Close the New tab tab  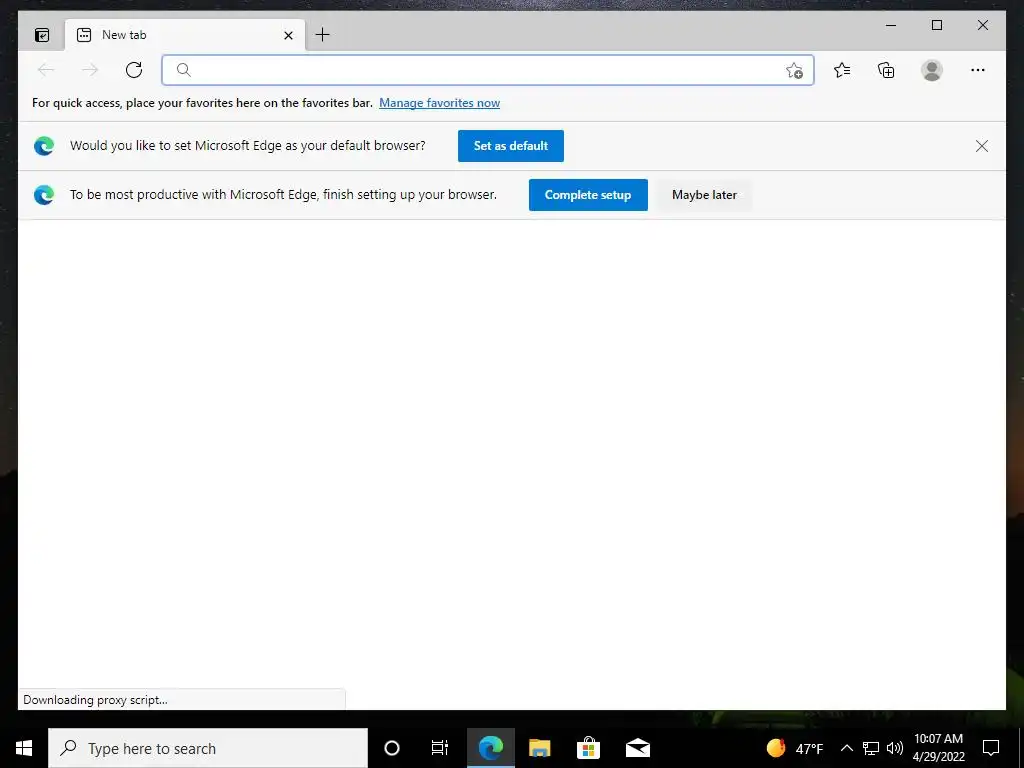[288, 35]
